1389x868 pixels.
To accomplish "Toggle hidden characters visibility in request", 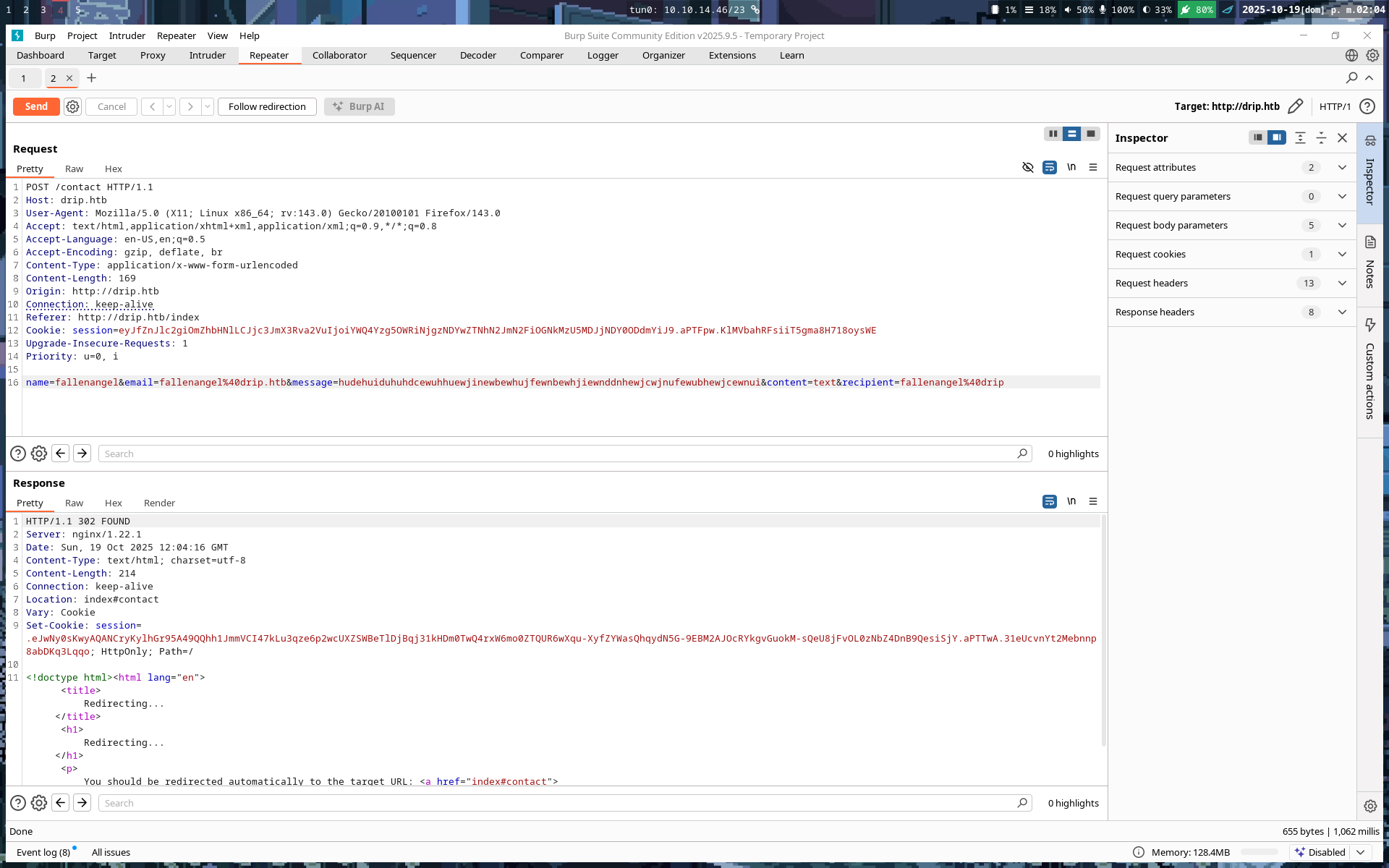I will click(x=1027, y=167).
